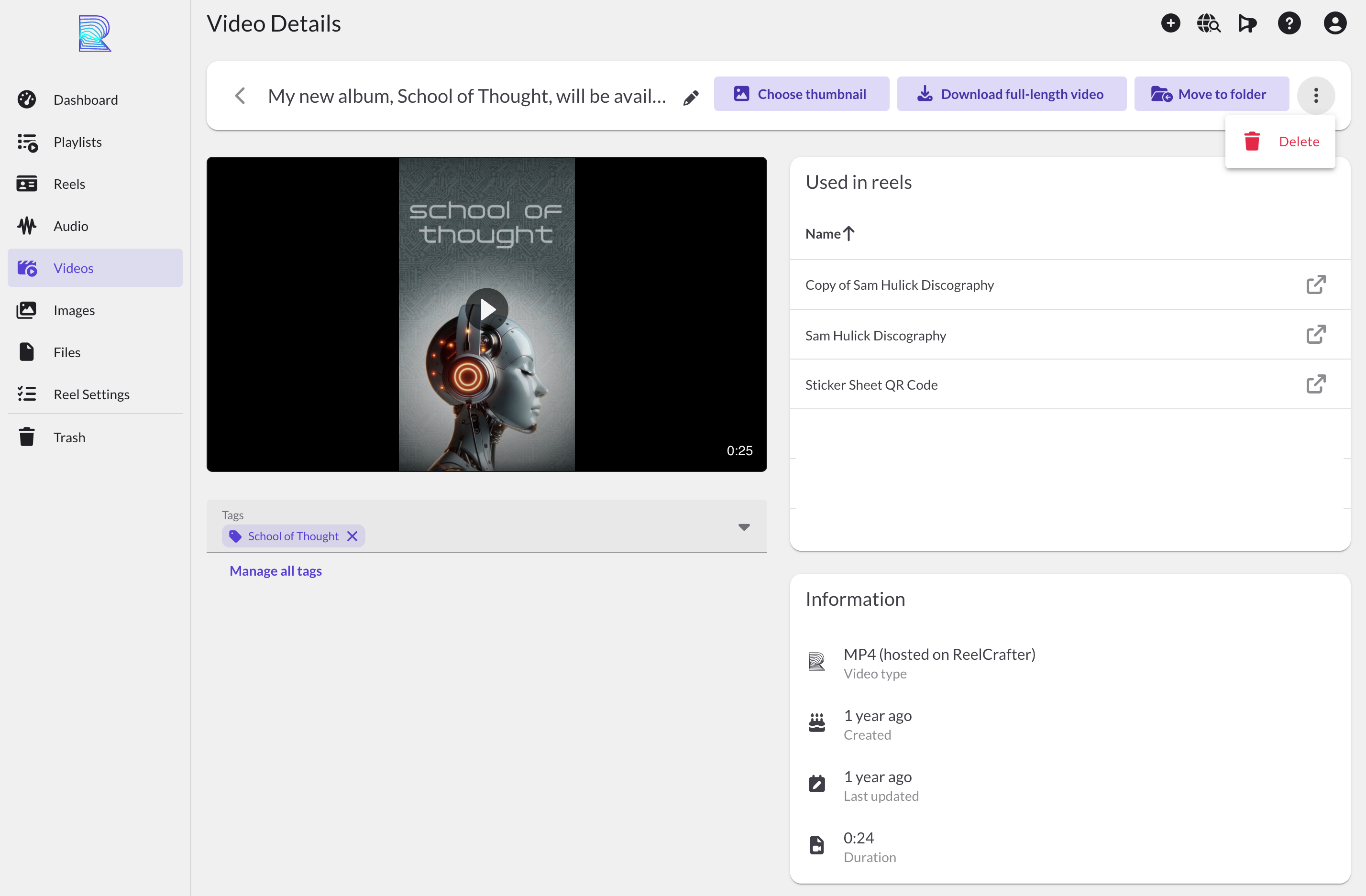
Task: Open Copy of Sam Hulick Discography reel
Action: [899, 285]
